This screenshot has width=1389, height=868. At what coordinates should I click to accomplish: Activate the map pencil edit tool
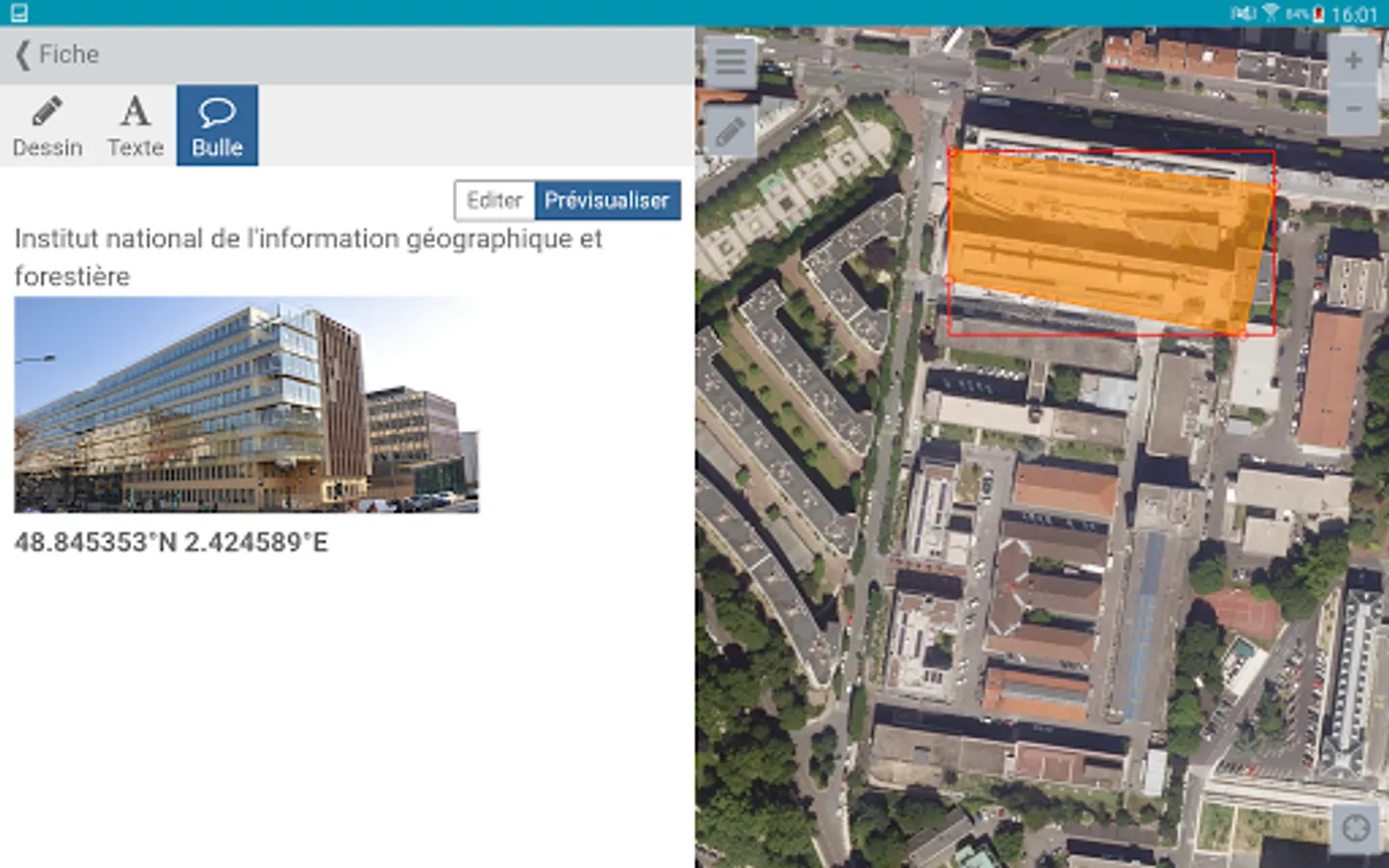point(730,130)
